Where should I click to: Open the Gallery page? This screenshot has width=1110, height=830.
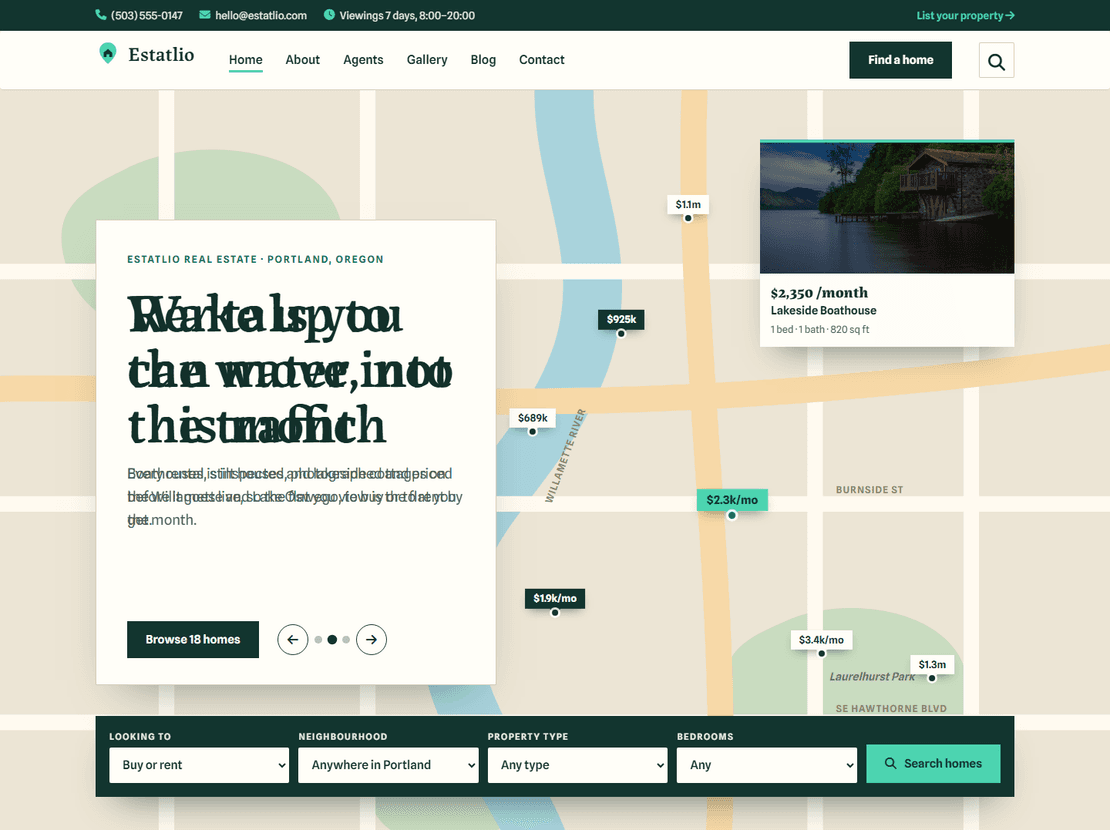[x=427, y=60]
